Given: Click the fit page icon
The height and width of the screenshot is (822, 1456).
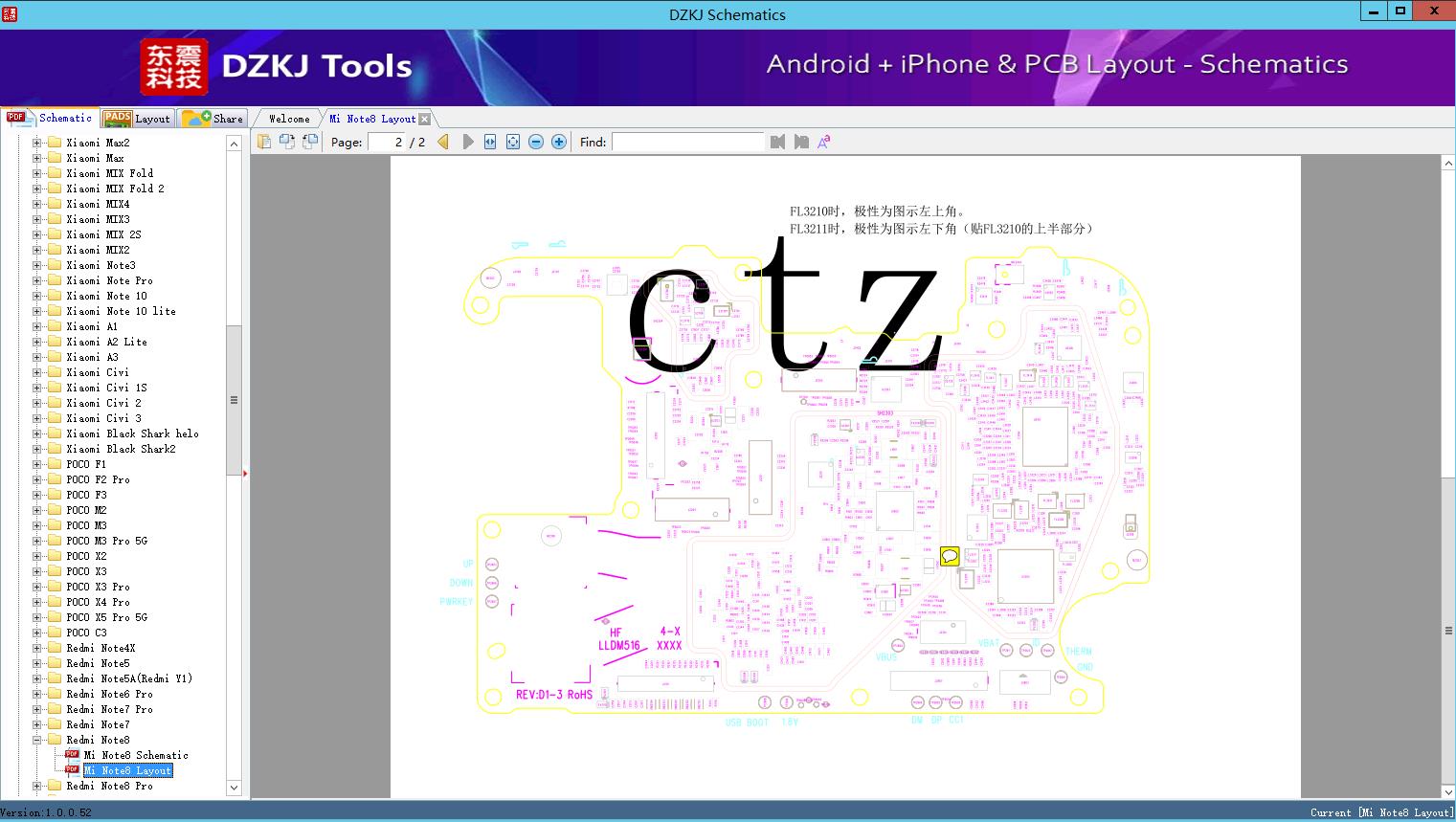Looking at the screenshot, I should point(513,142).
